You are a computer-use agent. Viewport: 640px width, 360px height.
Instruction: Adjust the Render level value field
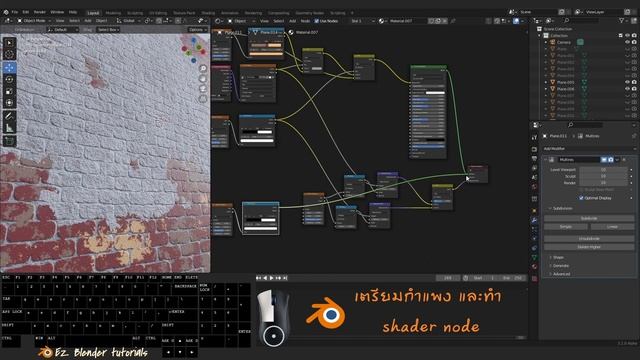pyautogui.click(x=604, y=183)
